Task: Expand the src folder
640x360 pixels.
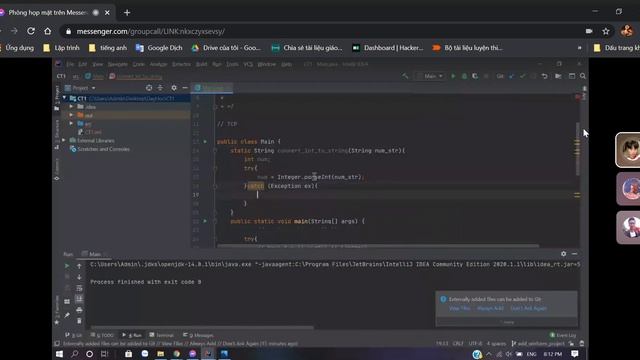Action: (71, 124)
